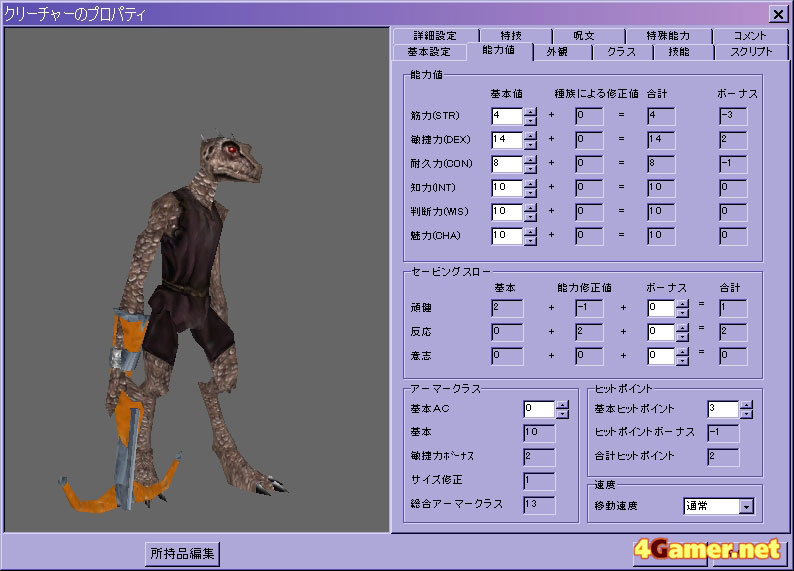Viewport: 794px width, 571px height.
Task: Click the CON bonus value -1
Action: coord(733,165)
